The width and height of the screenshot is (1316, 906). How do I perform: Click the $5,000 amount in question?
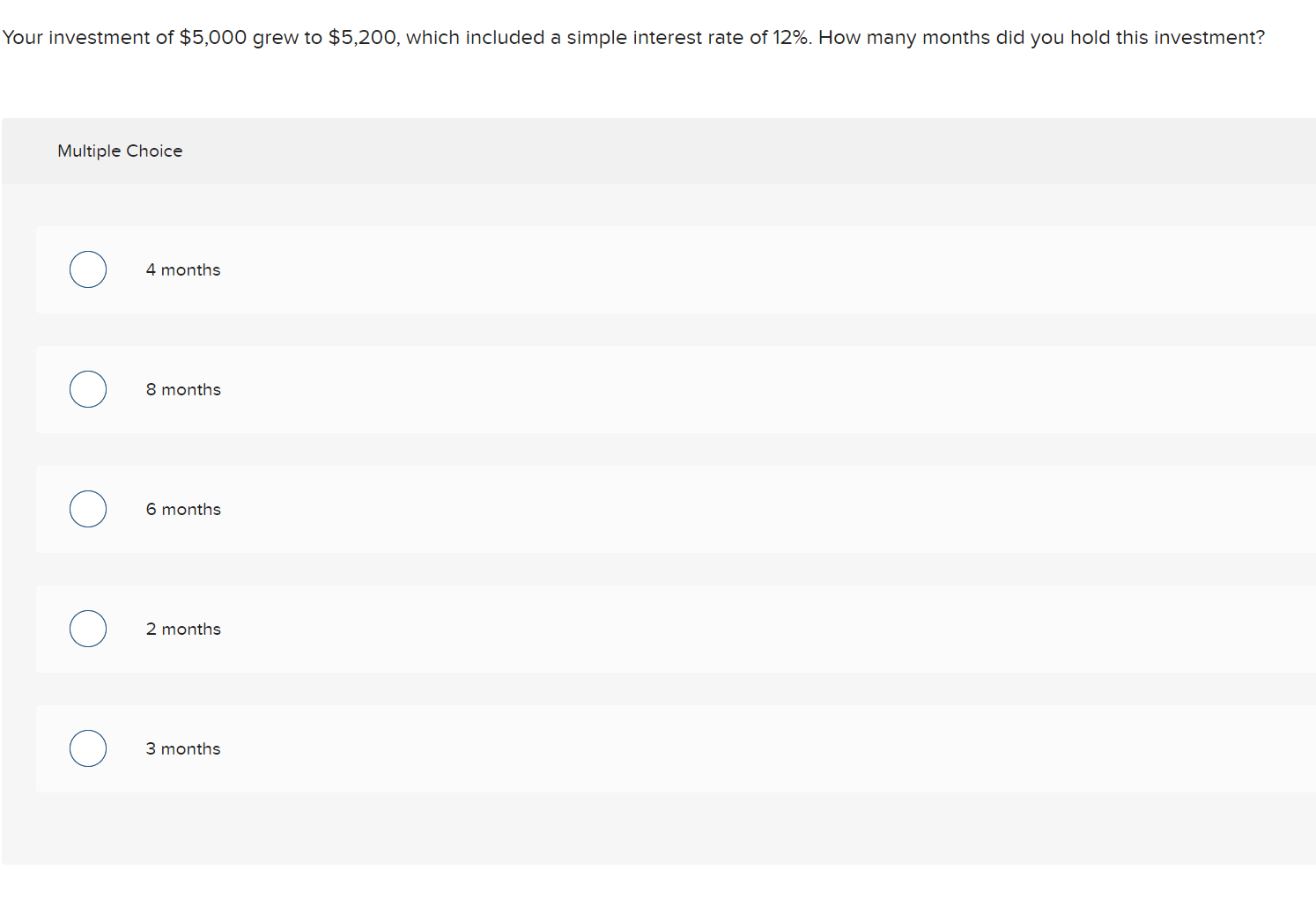[x=212, y=38]
